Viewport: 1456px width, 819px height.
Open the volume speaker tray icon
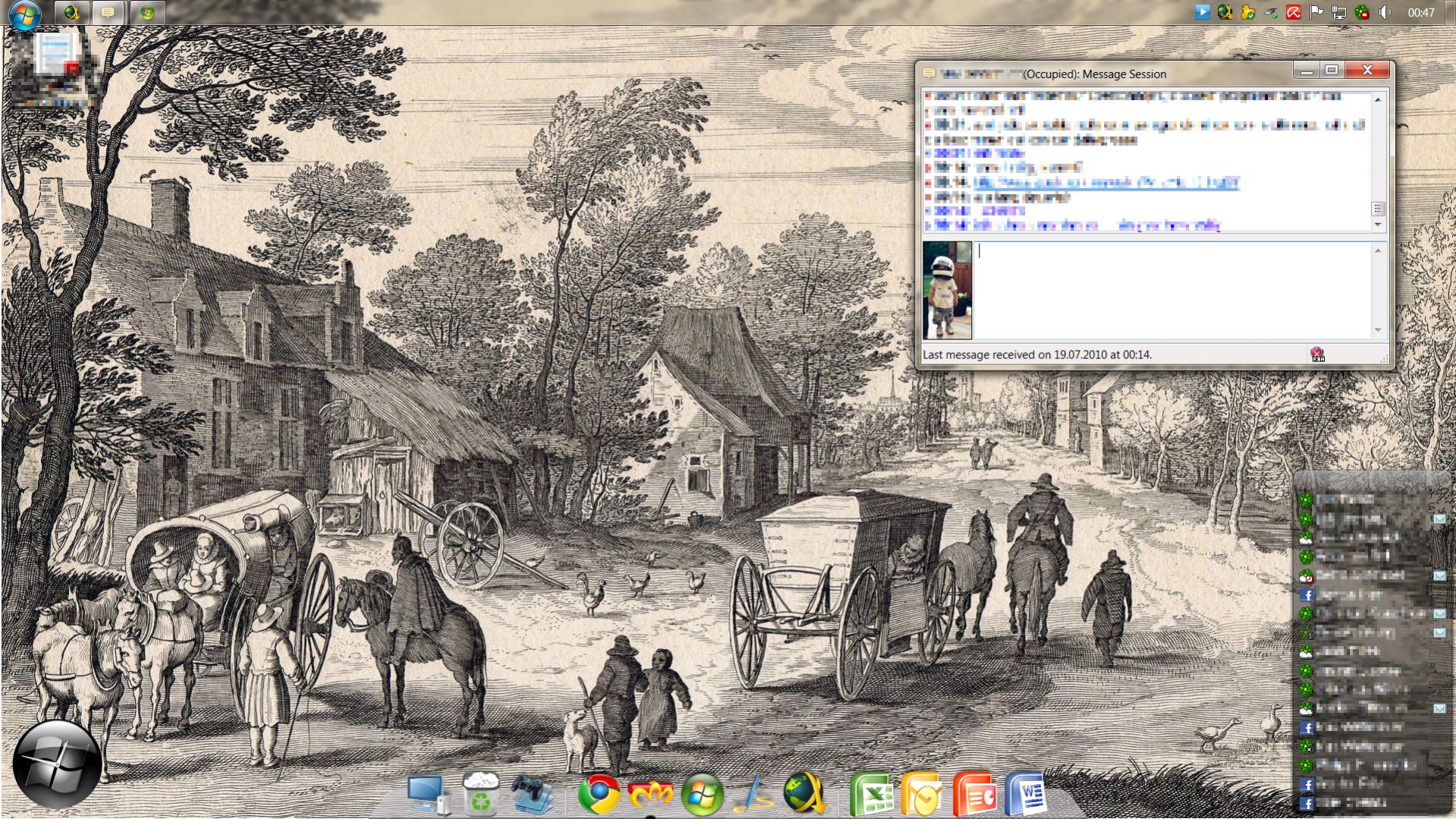point(1385,12)
